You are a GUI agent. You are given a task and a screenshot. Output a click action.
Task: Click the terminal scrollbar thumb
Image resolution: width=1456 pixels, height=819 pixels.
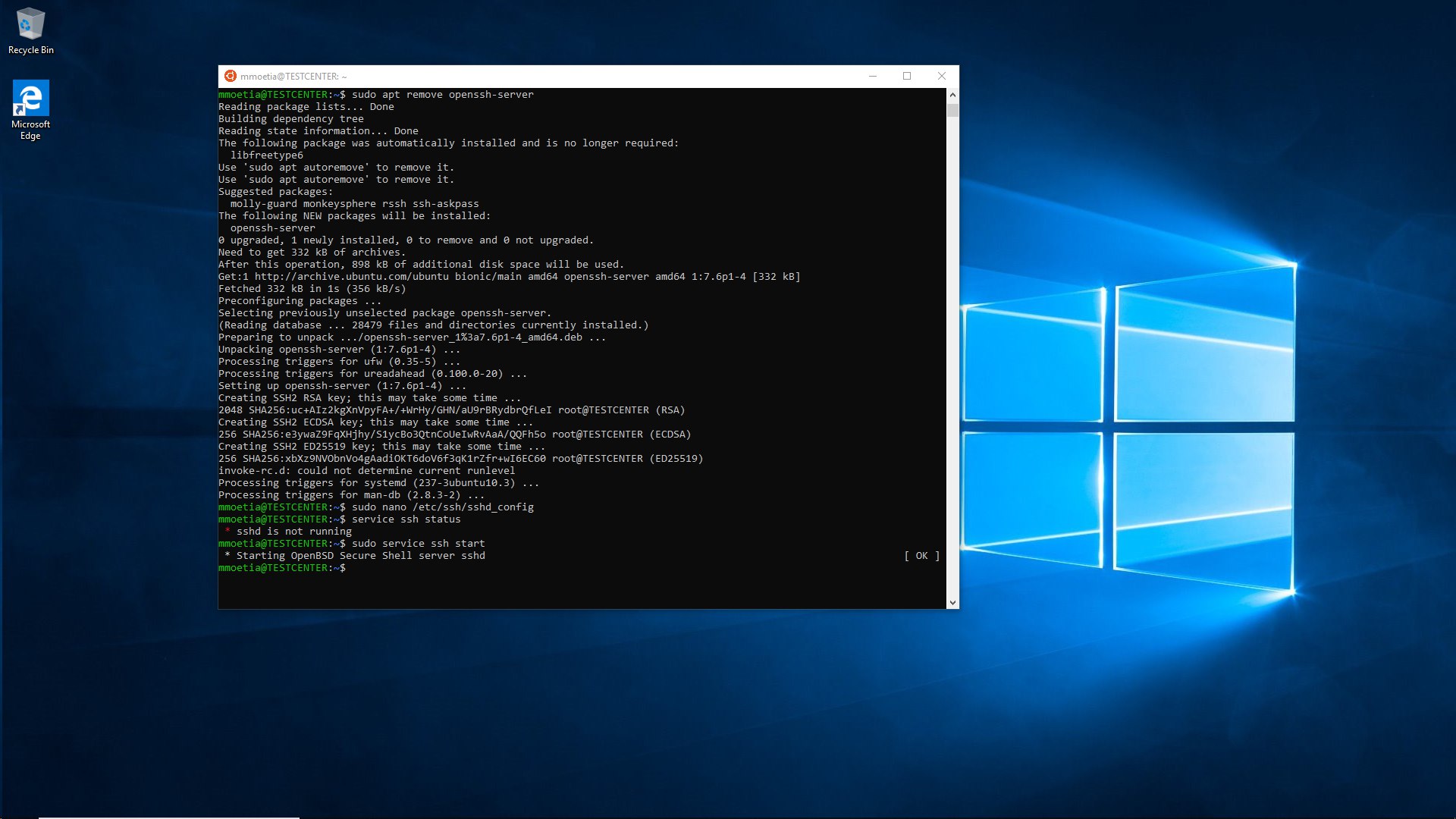[x=952, y=110]
